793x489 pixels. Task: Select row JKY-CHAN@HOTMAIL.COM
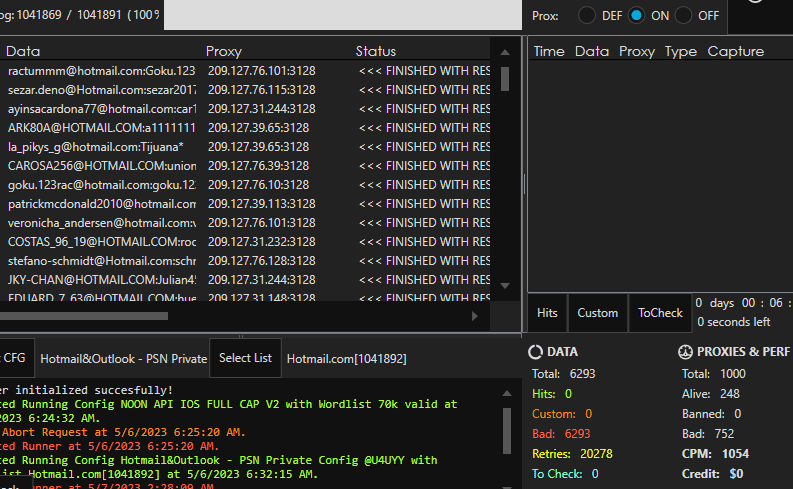[245, 280]
